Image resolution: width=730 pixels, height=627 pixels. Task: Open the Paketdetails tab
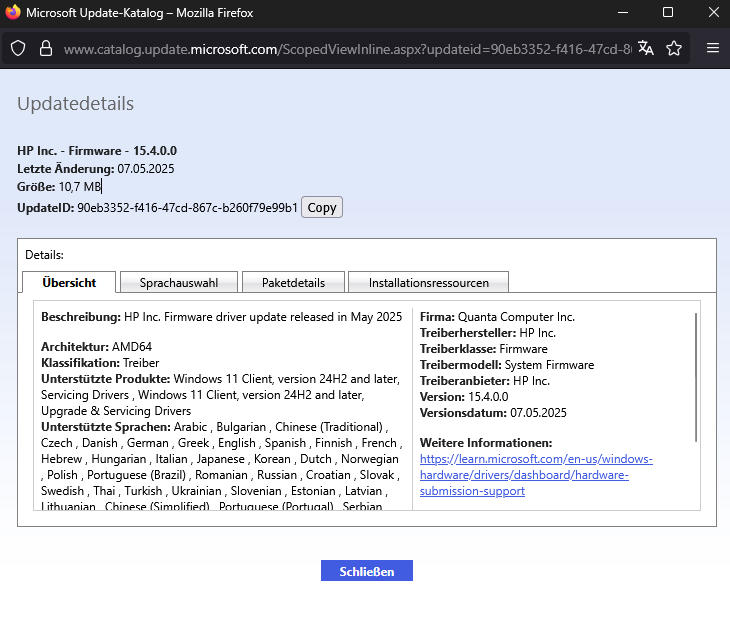pyautogui.click(x=293, y=283)
